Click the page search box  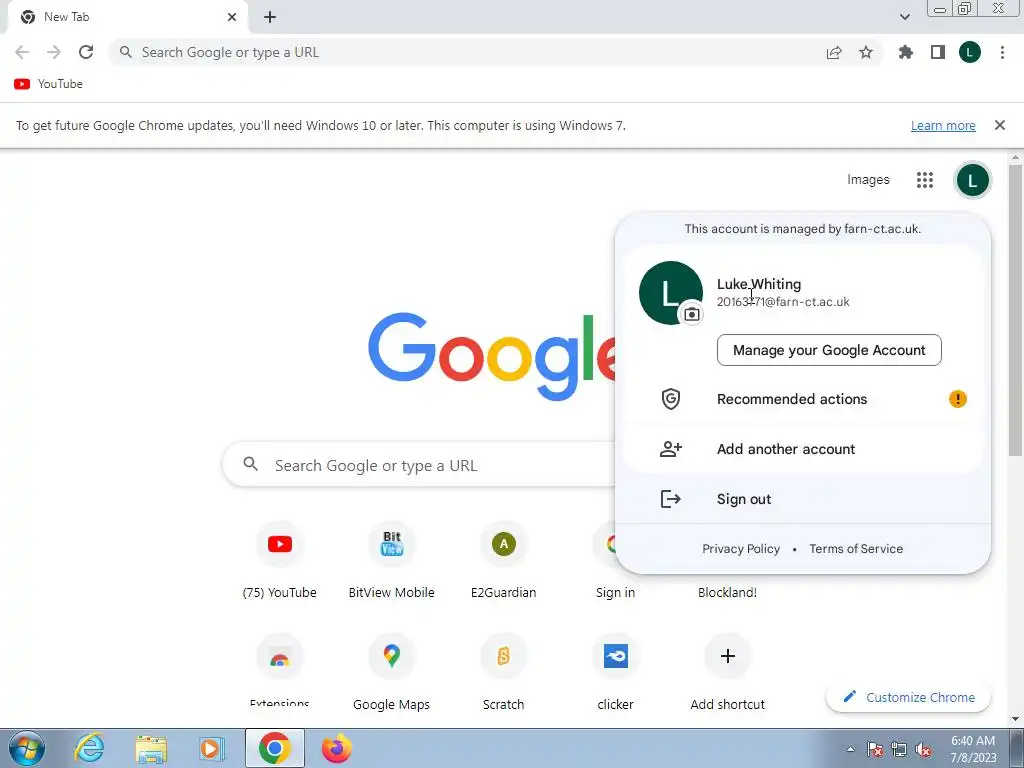pyautogui.click(x=418, y=465)
